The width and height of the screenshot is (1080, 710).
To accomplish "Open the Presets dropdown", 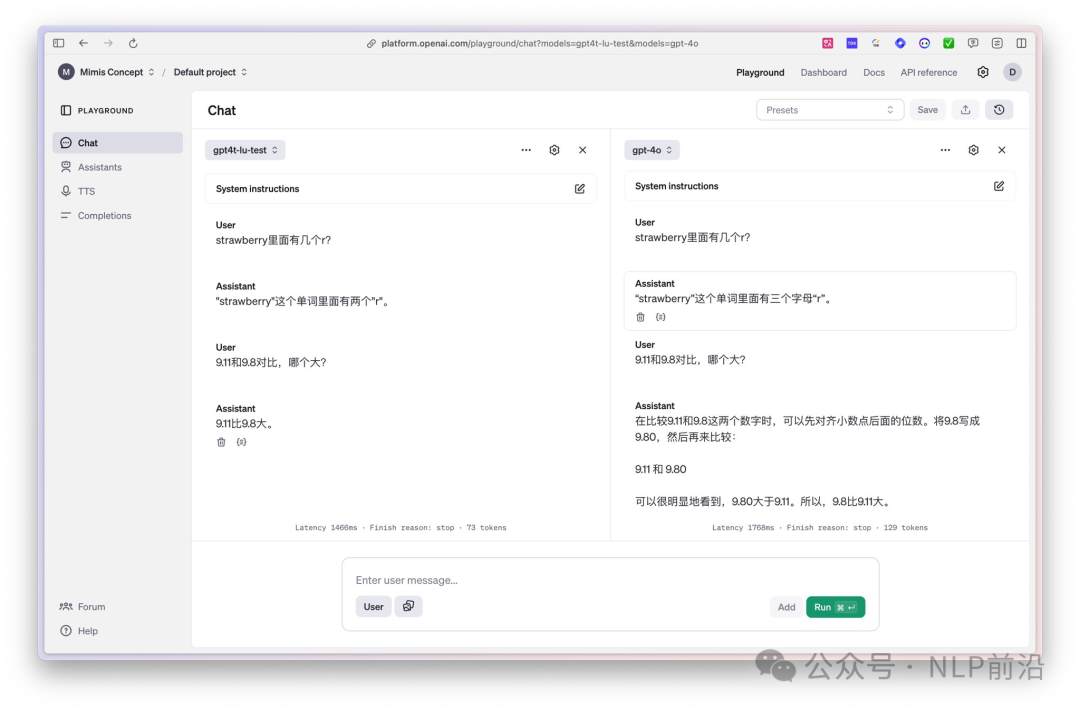I will pos(829,110).
